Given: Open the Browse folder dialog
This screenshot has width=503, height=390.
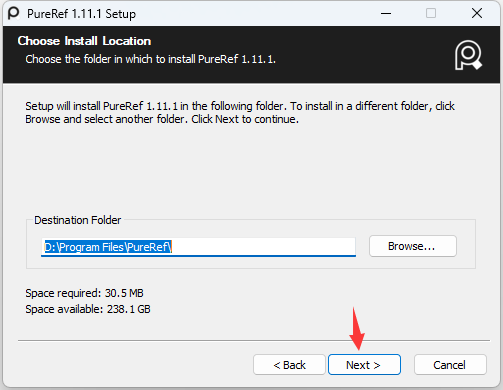Looking at the screenshot, I should click(413, 246).
